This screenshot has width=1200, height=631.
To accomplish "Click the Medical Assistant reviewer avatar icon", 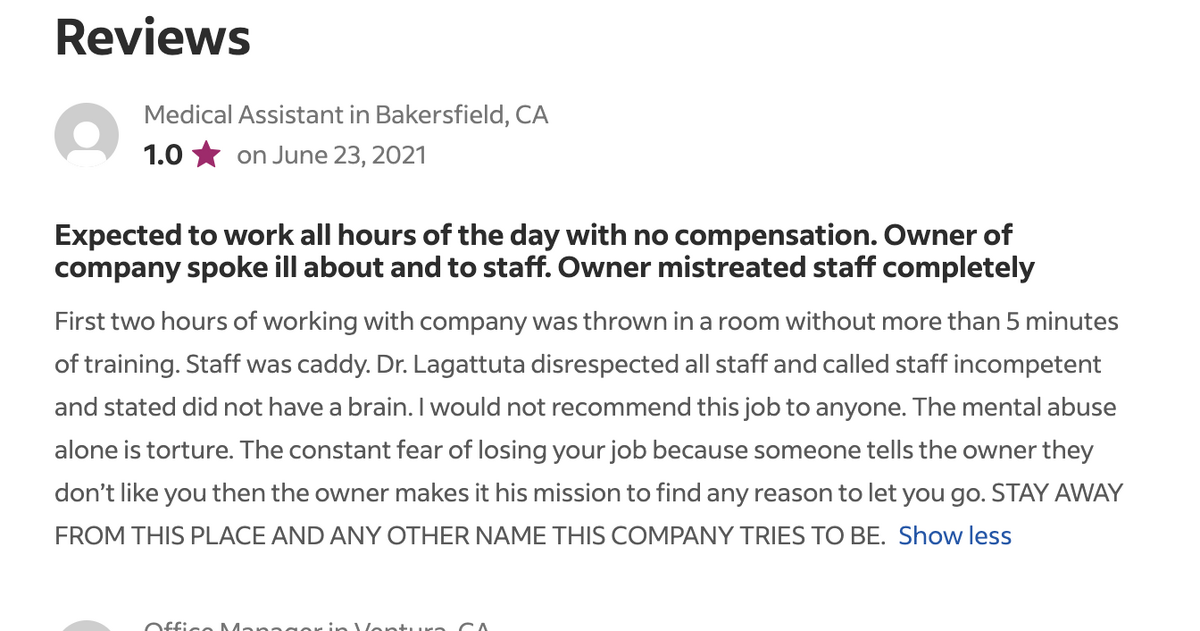I will (x=86, y=135).
